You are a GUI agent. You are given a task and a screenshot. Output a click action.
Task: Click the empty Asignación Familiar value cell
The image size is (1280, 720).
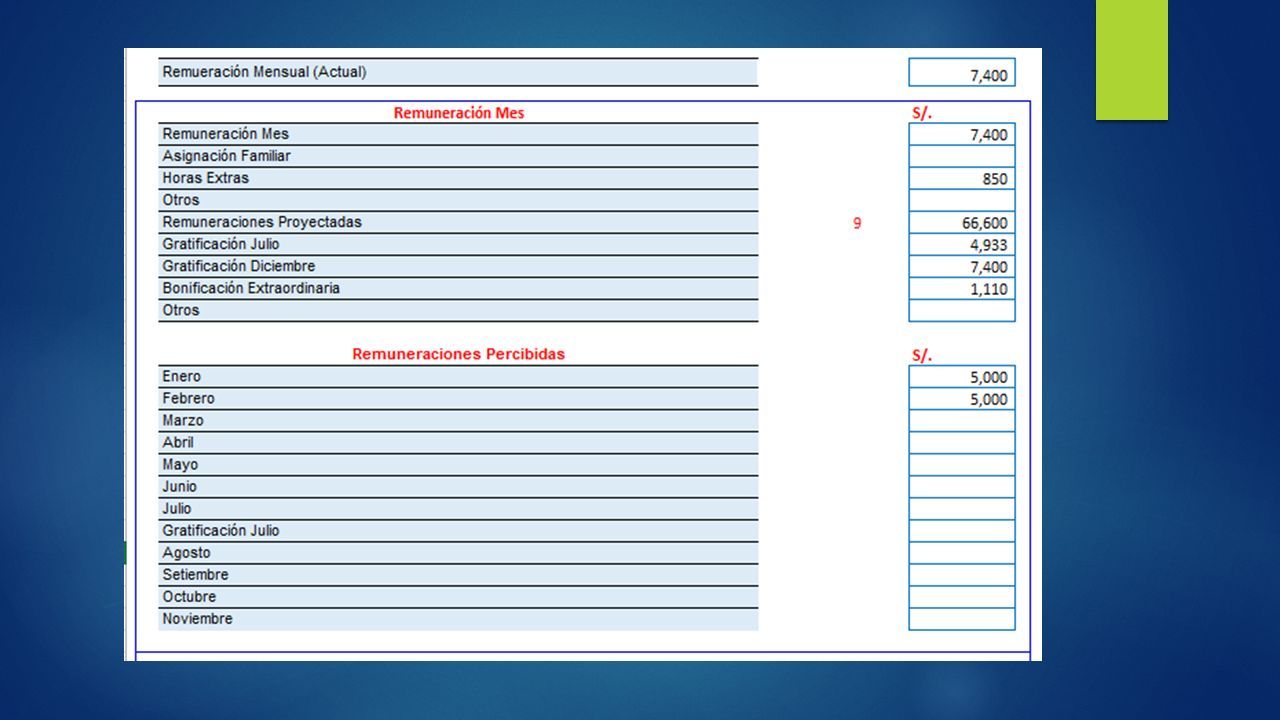962,156
